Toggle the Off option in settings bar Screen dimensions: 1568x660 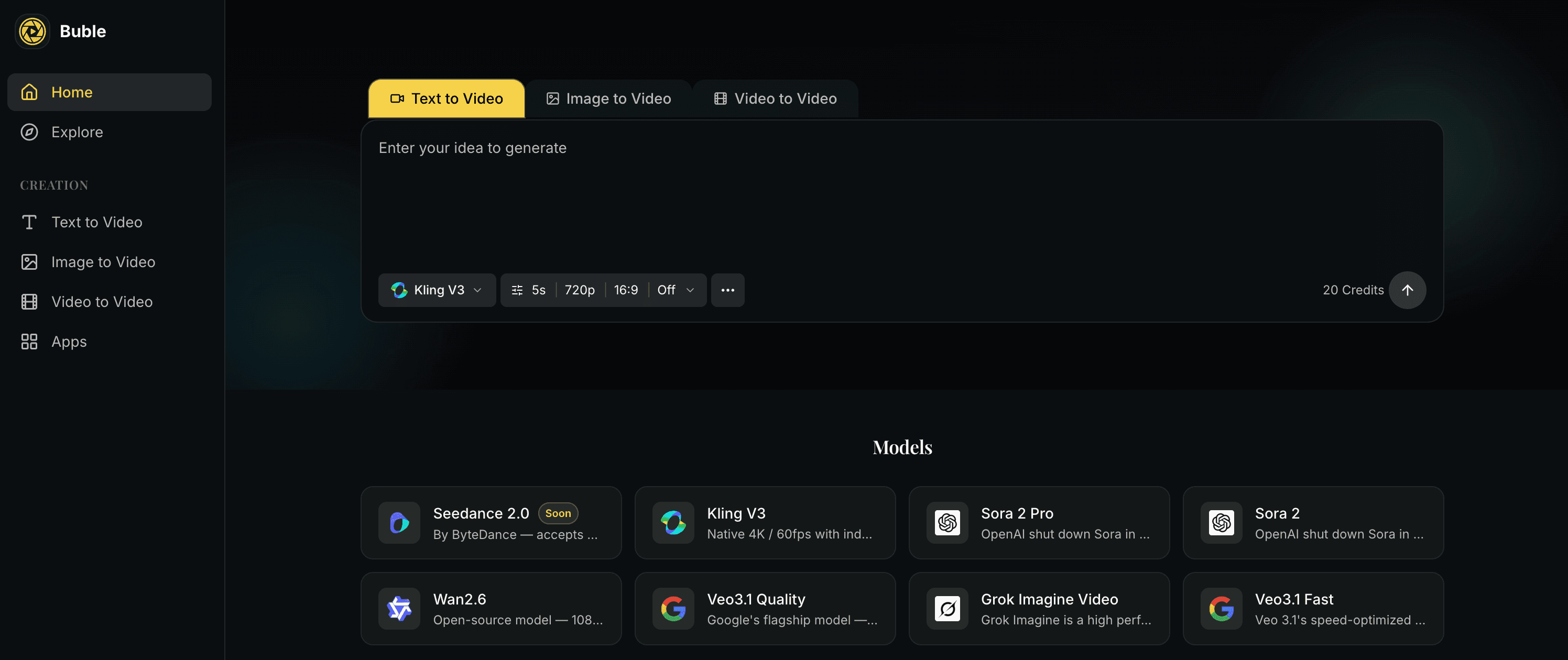tap(666, 290)
